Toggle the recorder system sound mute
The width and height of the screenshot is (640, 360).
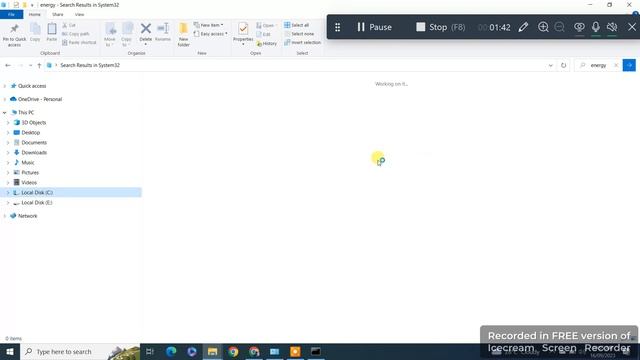click(612, 27)
